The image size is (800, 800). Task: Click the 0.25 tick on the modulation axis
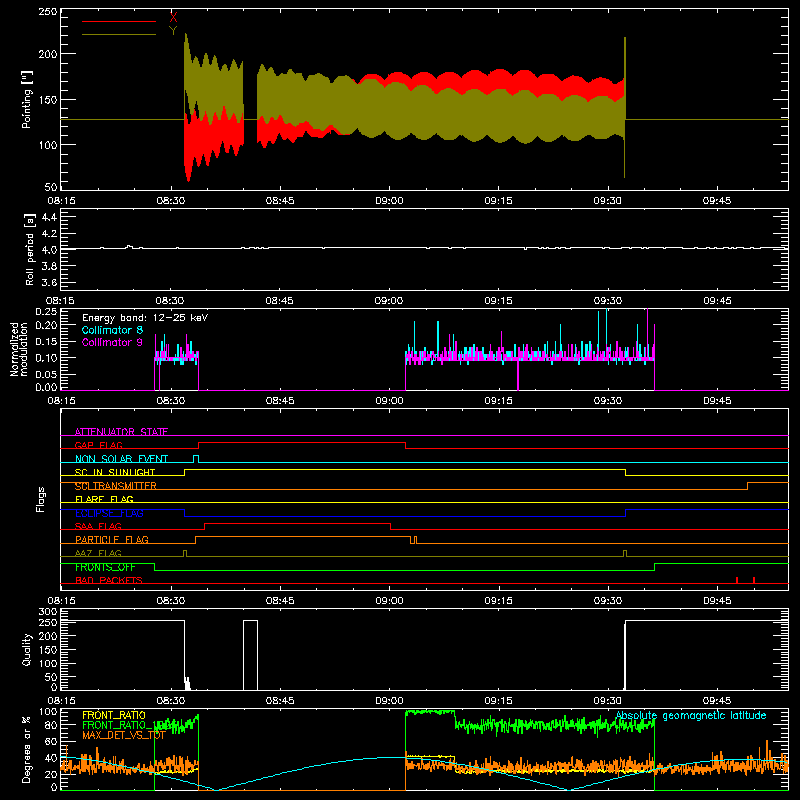point(46,311)
